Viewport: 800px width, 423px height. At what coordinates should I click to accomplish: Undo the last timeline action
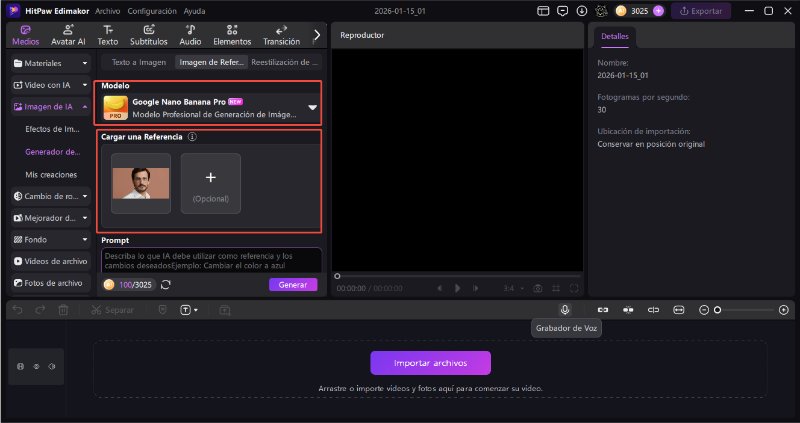tap(17, 310)
